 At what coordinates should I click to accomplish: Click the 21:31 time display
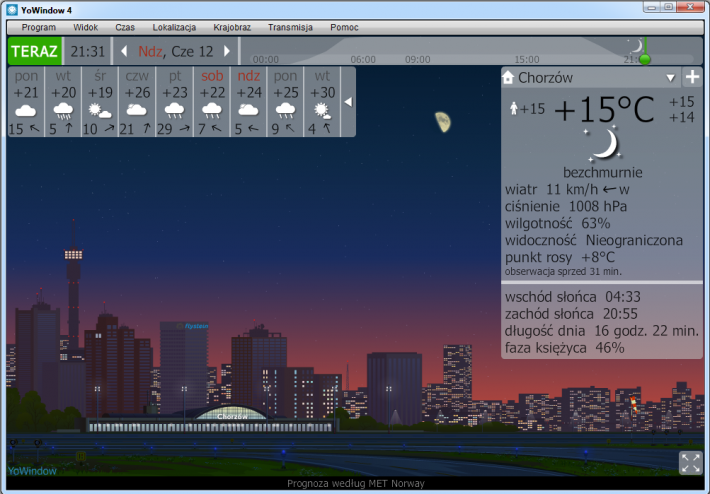coord(87,51)
